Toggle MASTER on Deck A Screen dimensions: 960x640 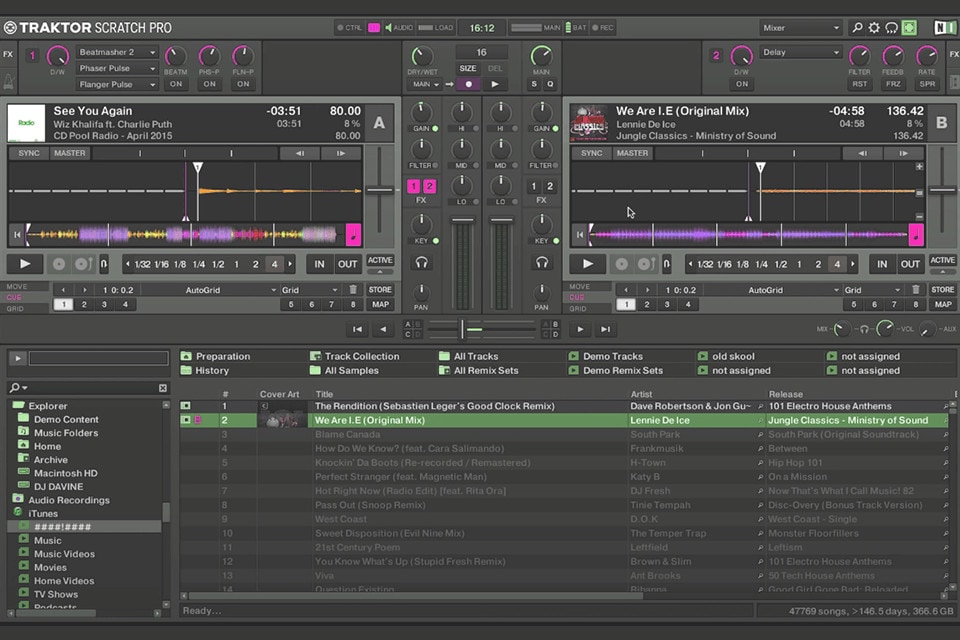(70, 153)
